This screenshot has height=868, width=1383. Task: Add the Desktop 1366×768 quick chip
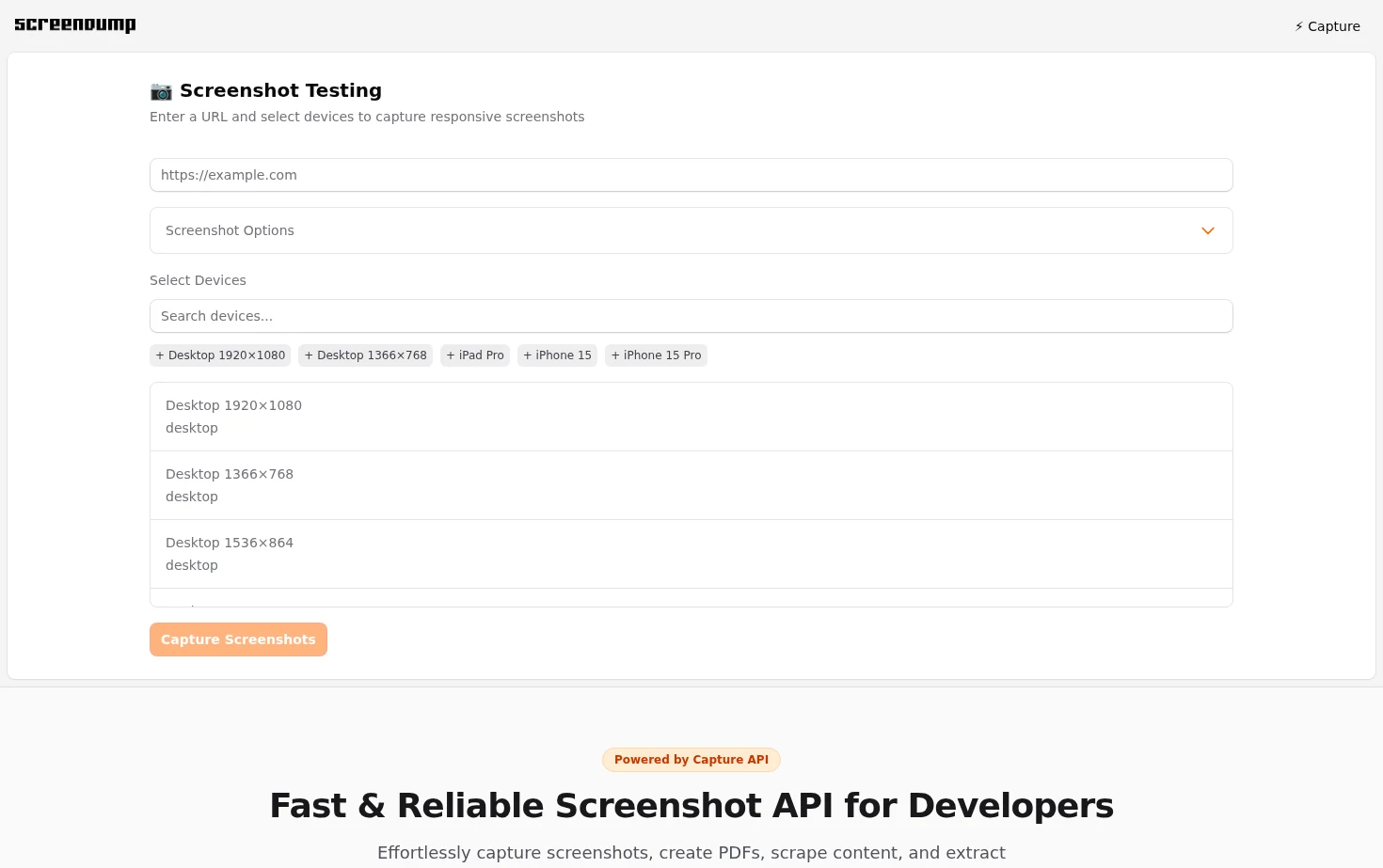tap(366, 355)
